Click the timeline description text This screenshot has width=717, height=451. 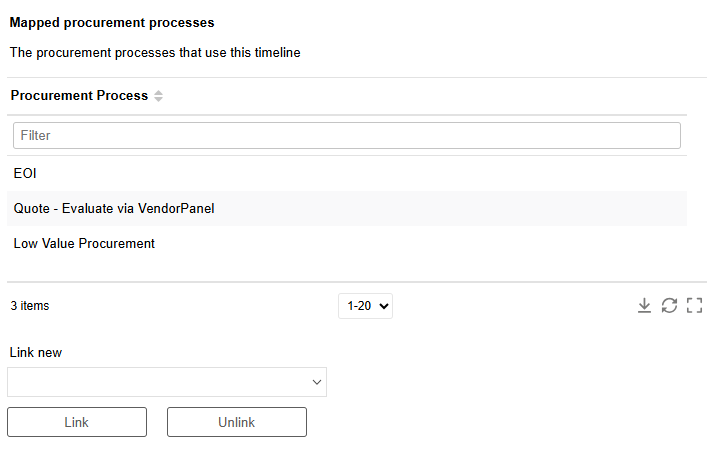point(155,53)
